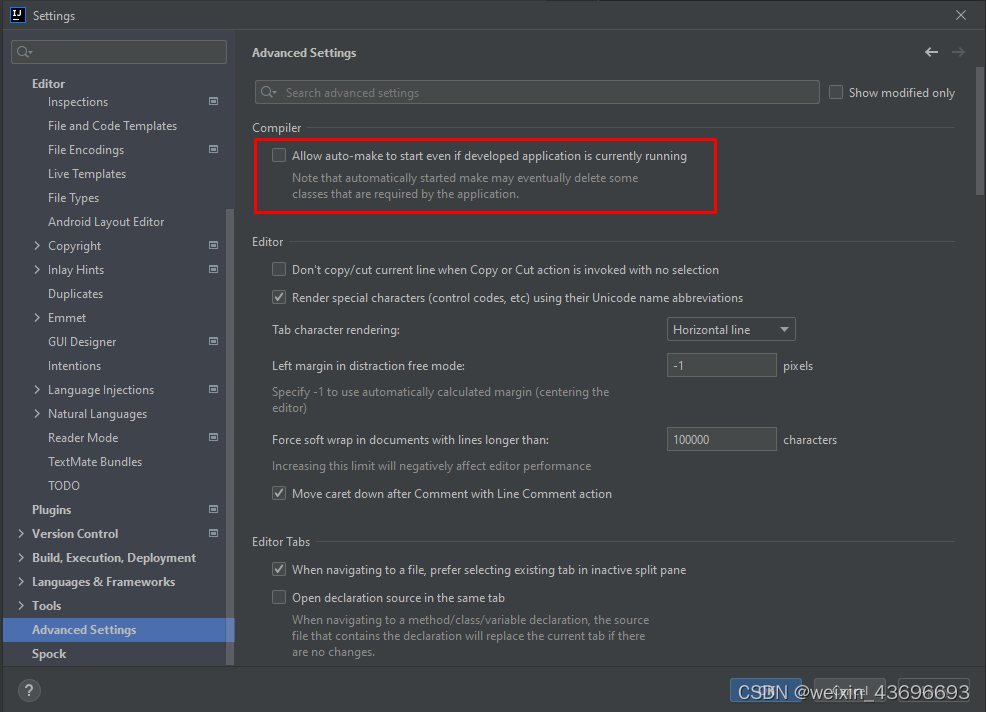Click the project-level icon beside Inlay Hints

point(214,269)
